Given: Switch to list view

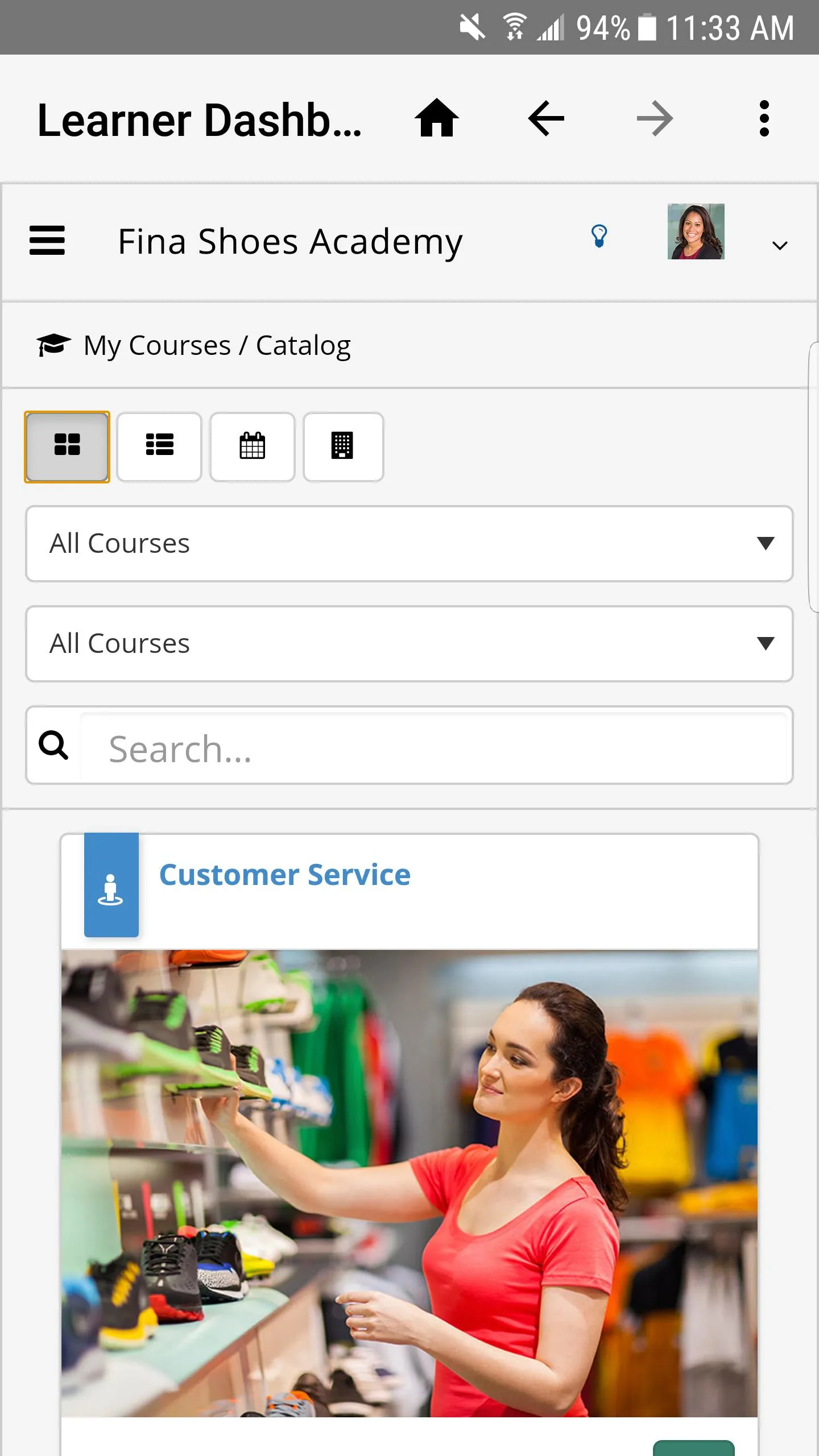Looking at the screenshot, I should point(159,447).
